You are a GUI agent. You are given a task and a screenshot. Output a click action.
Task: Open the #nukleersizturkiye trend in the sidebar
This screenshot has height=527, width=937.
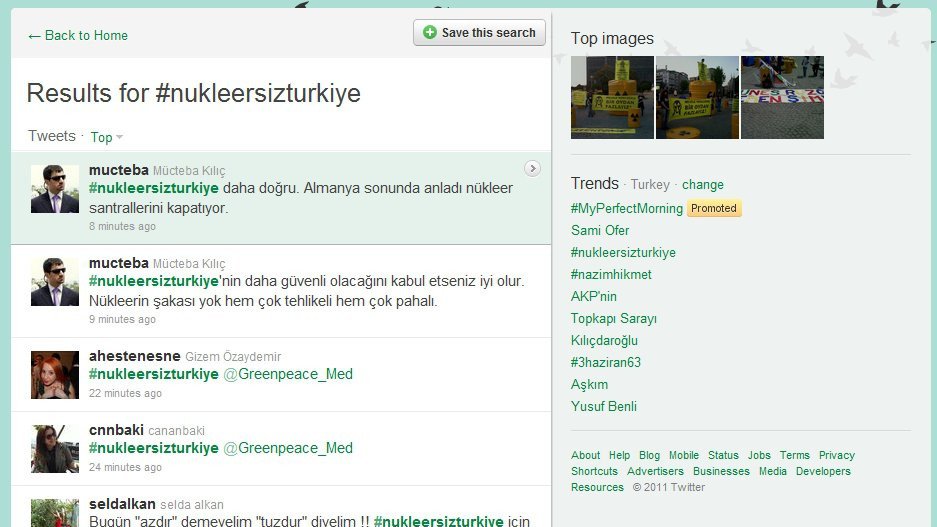(623, 253)
